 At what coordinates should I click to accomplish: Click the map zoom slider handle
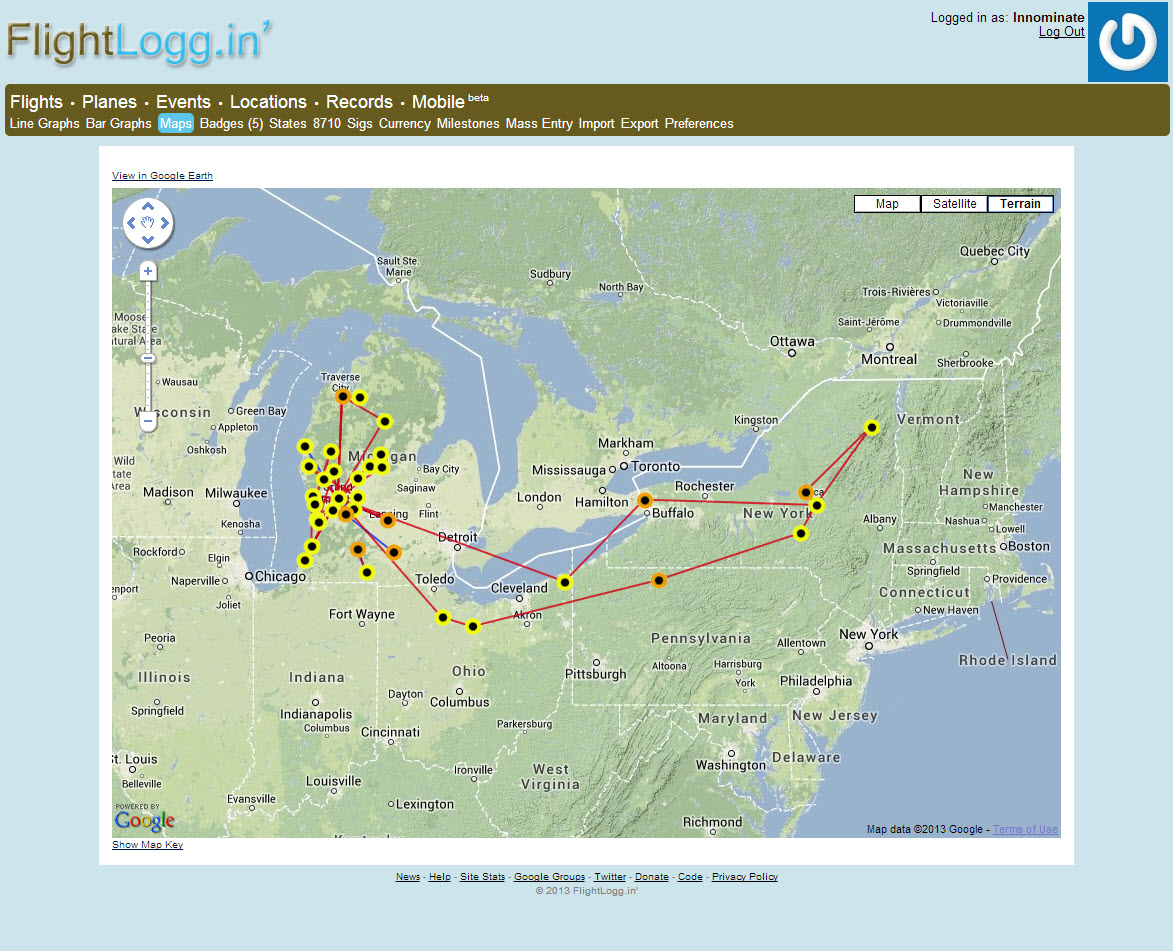coord(148,358)
